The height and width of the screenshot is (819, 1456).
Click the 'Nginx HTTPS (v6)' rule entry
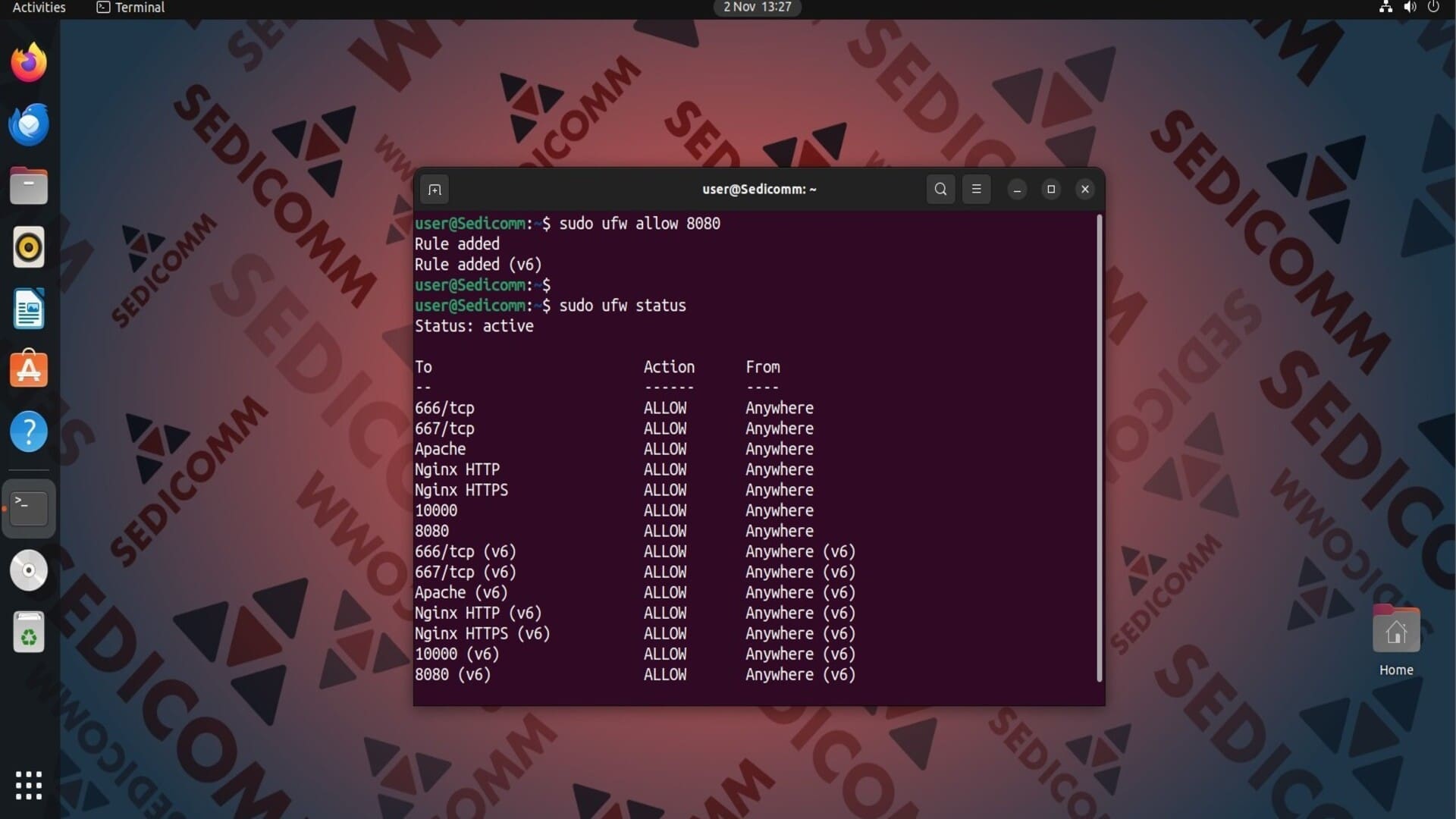click(482, 634)
